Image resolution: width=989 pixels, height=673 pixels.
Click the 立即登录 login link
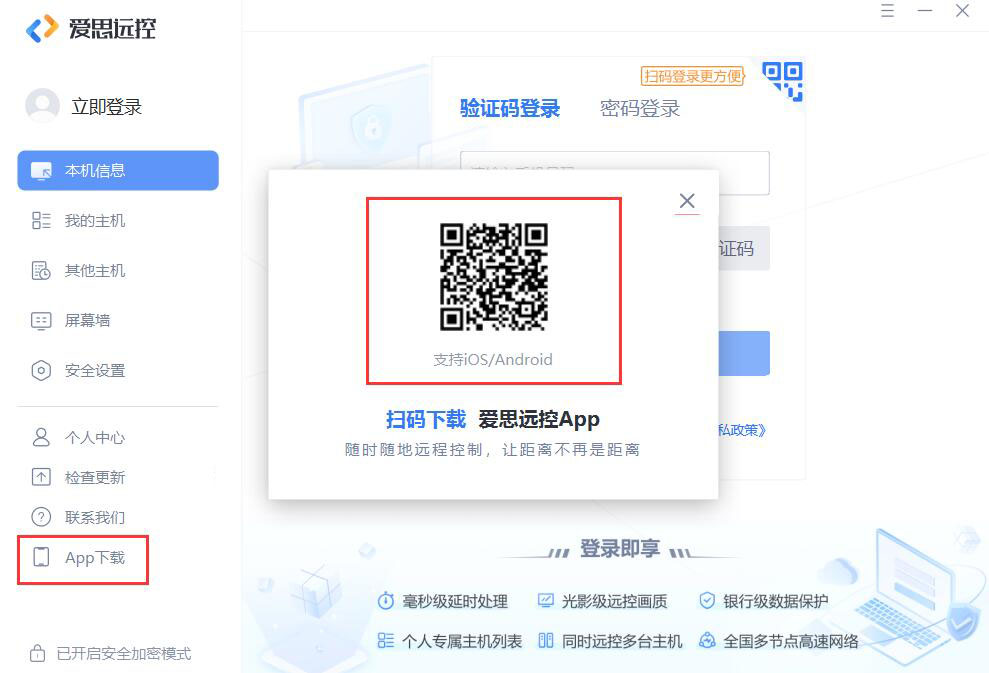(107, 107)
